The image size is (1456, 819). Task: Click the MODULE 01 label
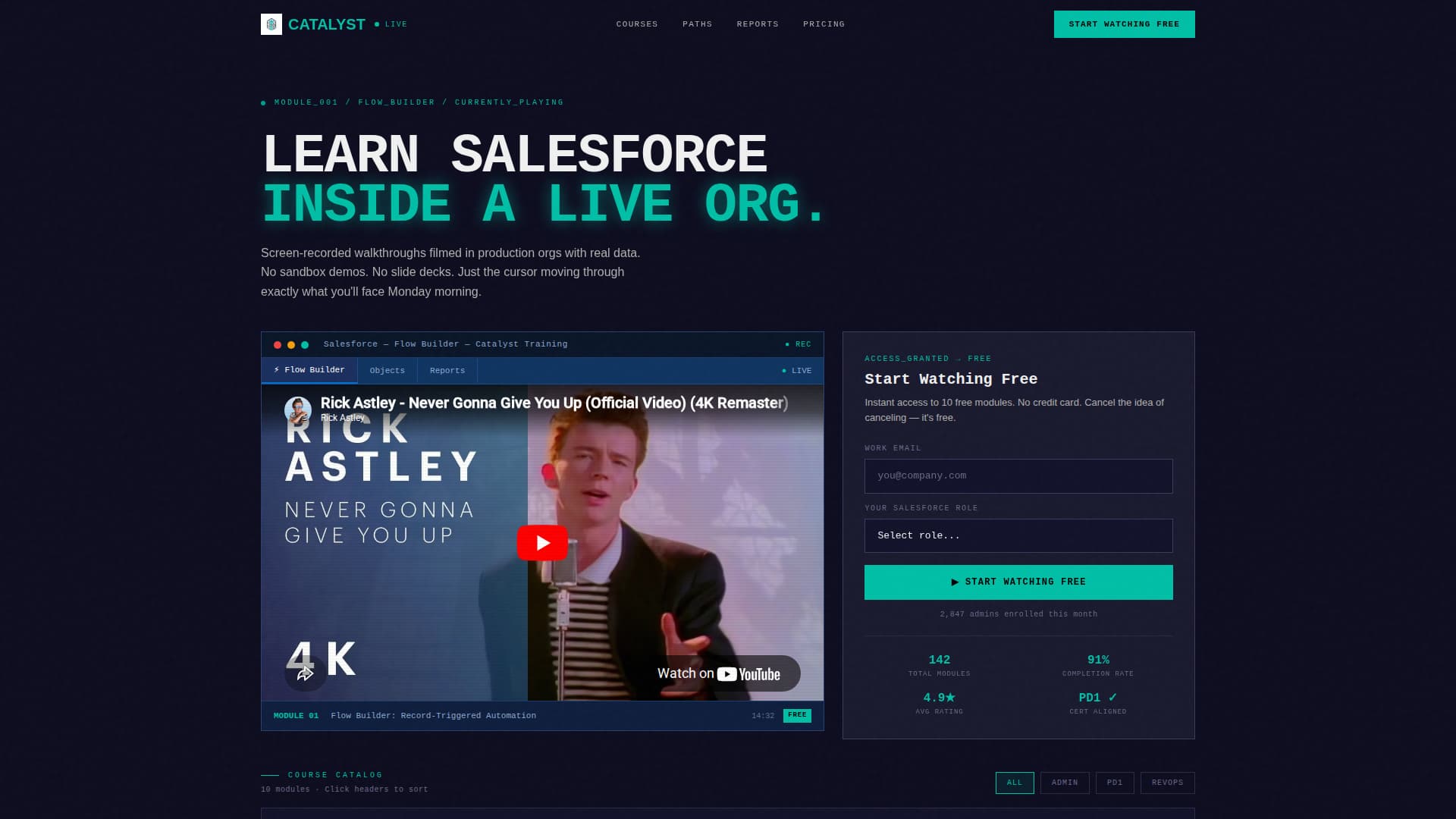296,716
